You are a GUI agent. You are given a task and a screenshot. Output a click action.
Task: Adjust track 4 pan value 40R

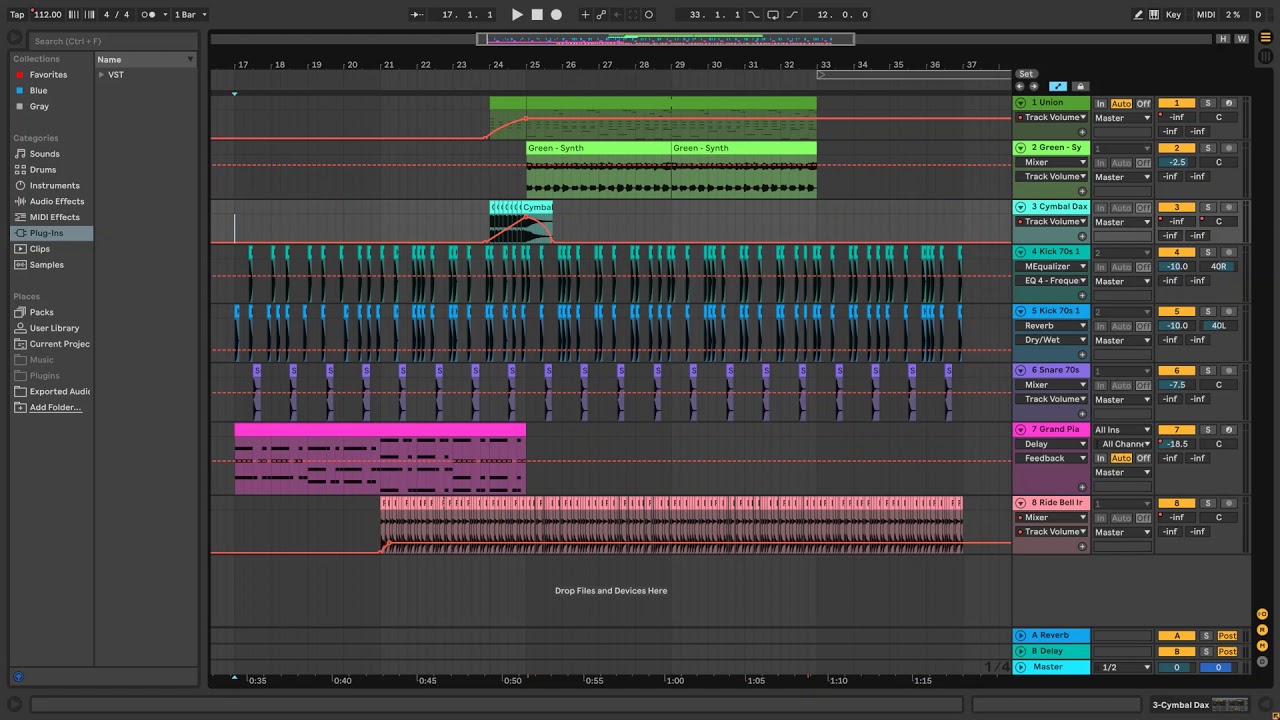(1218, 267)
